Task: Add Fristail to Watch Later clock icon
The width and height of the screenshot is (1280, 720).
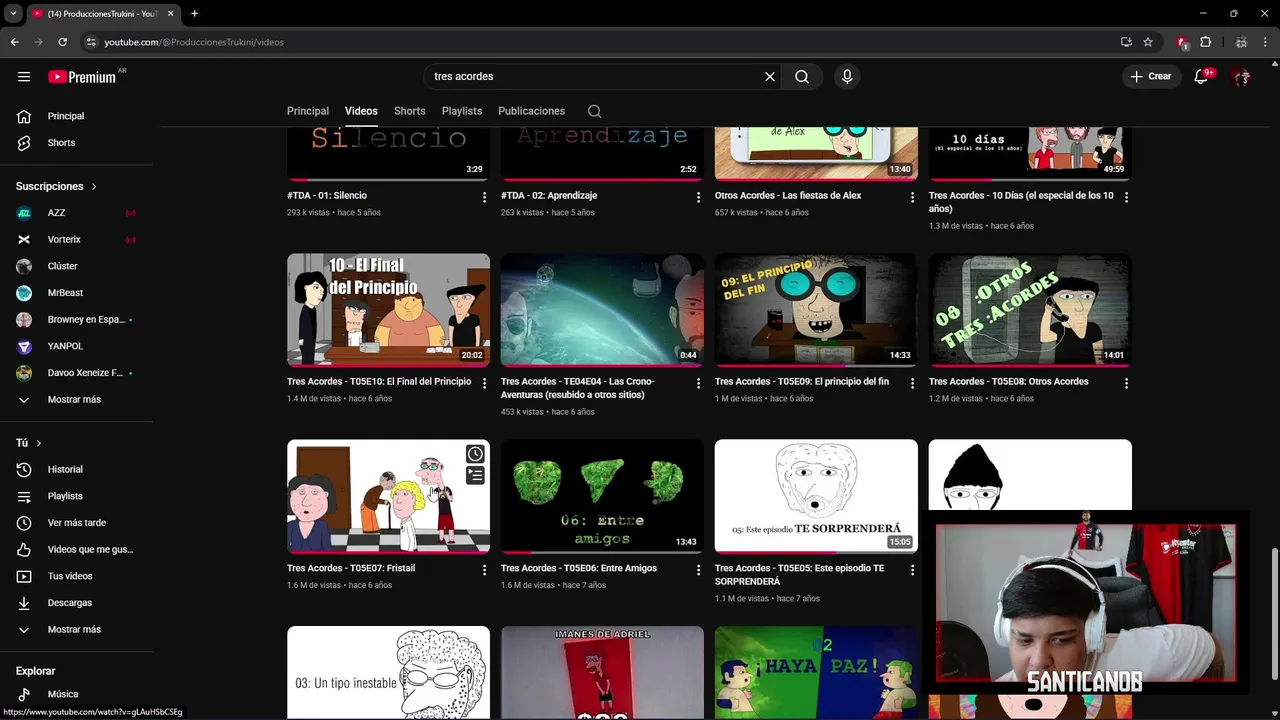Action: pyautogui.click(x=475, y=454)
